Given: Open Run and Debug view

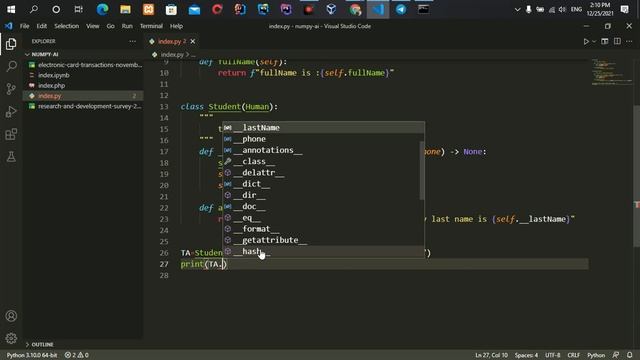Looking at the screenshot, I should [x=11, y=111].
